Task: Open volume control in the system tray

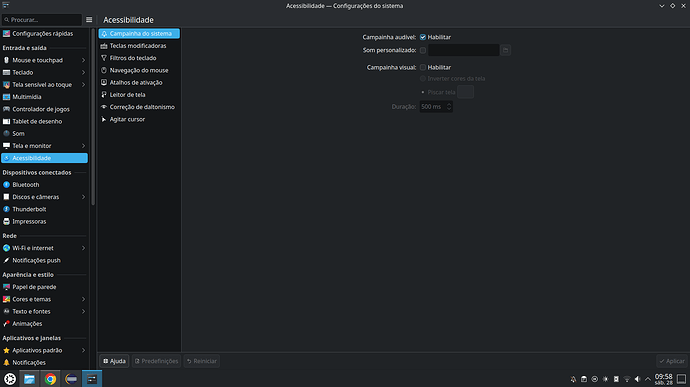Action: tap(637, 379)
